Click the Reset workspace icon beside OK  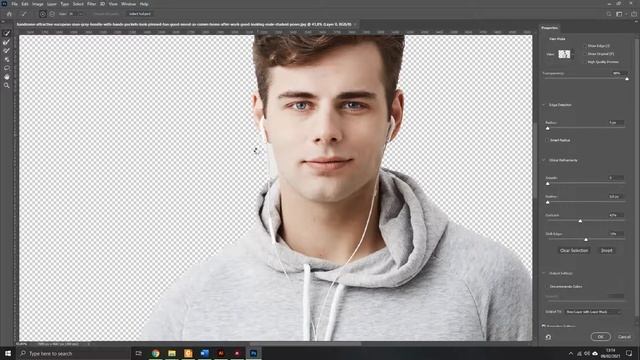(x=548, y=337)
